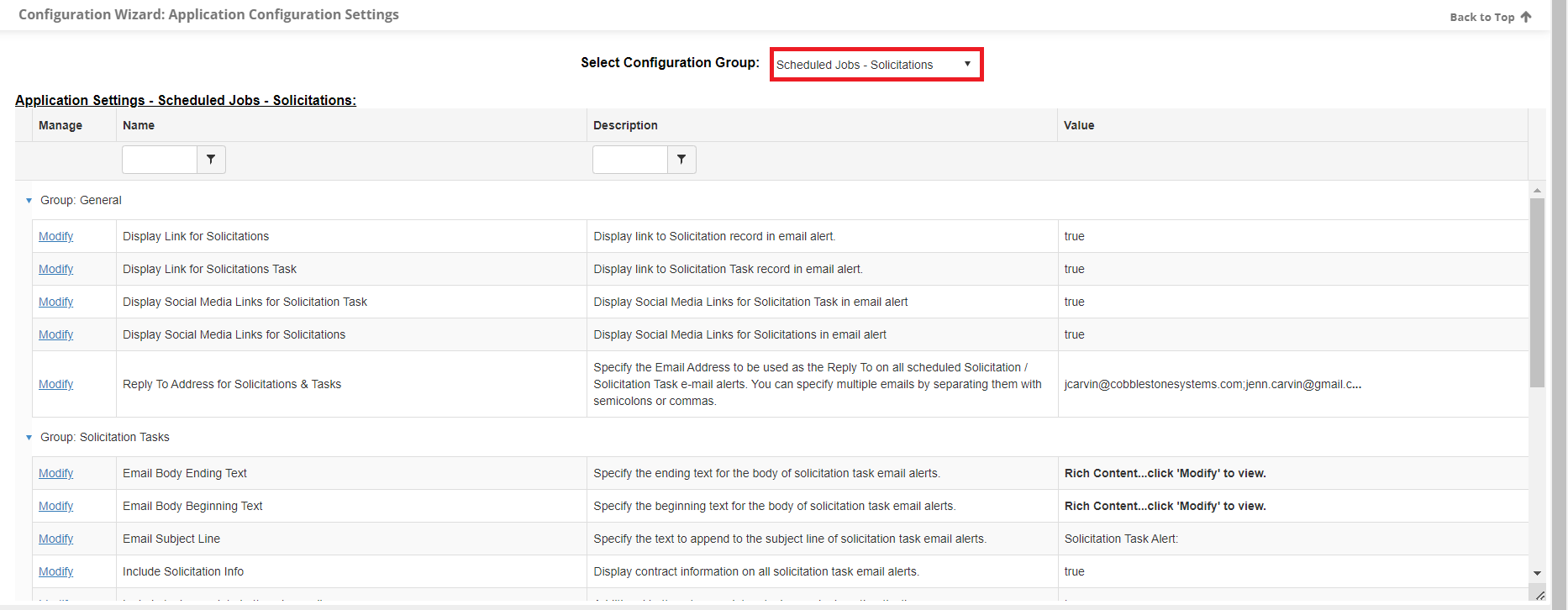Click 'Reply To Address for Solicitations & Tasks' text
Screen dimensions: 1568x610
click(232, 384)
